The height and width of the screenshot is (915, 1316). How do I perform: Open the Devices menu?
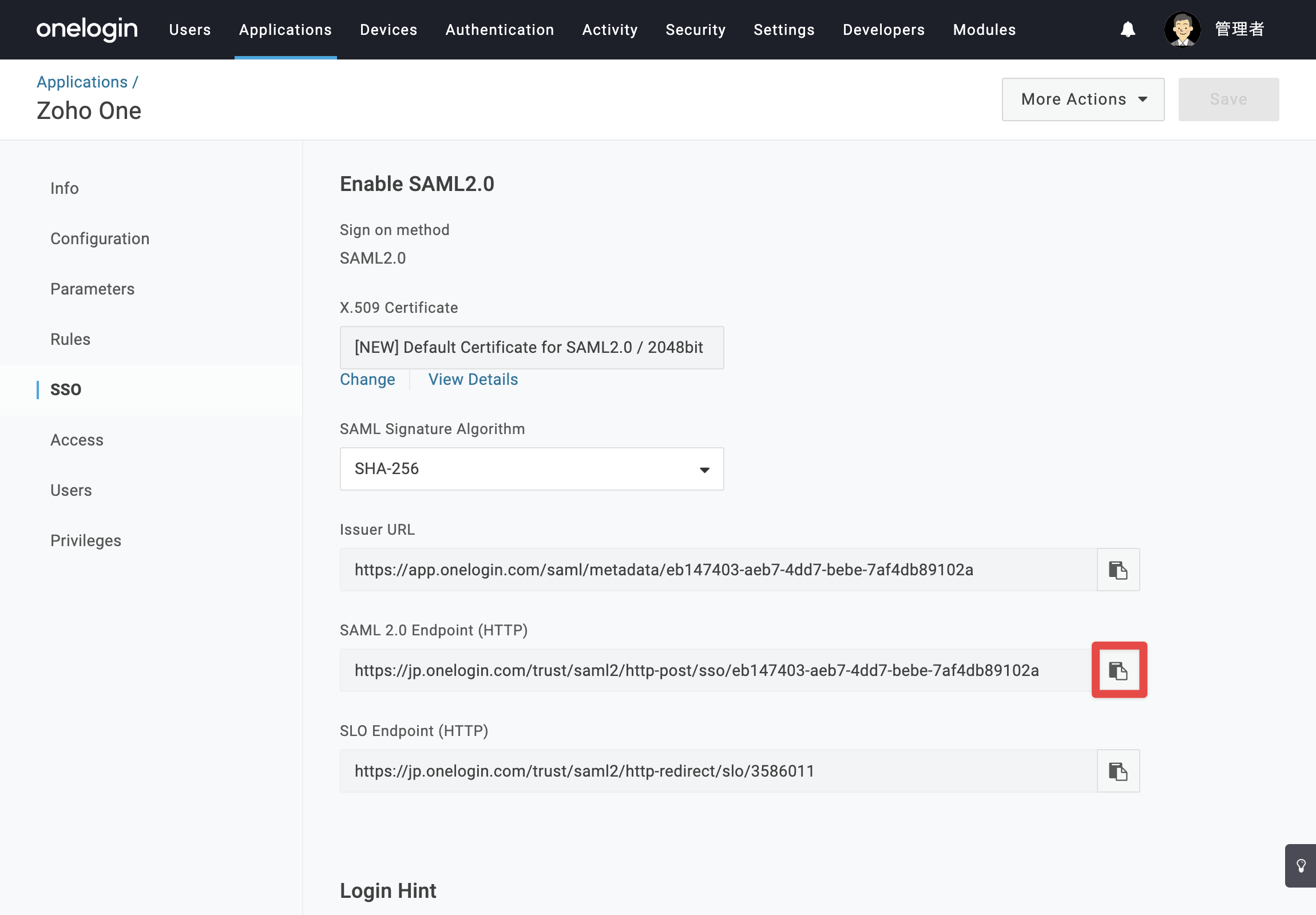pyautogui.click(x=388, y=29)
